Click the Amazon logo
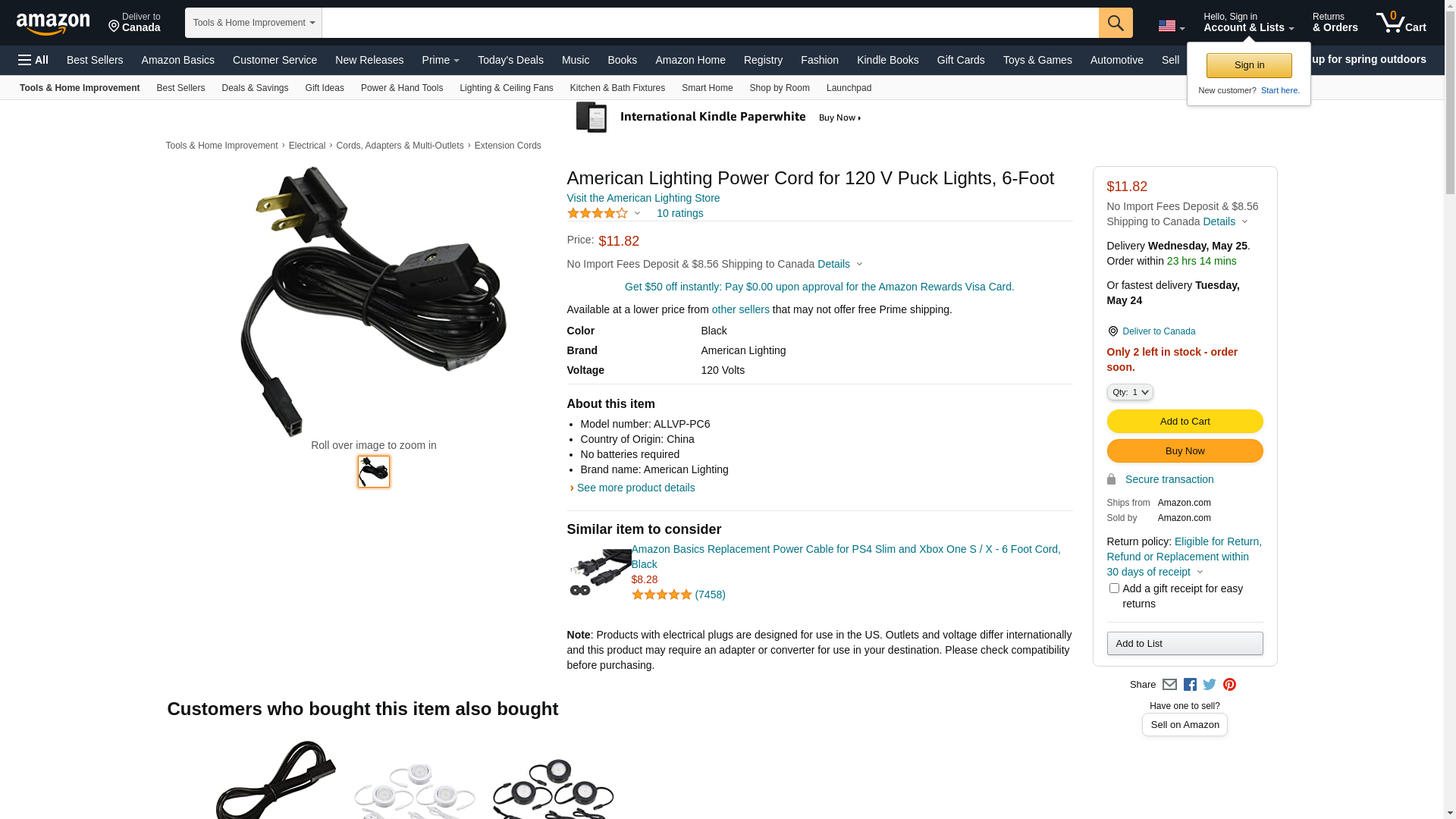The width and height of the screenshot is (1456, 819). pyautogui.click(x=53, y=24)
